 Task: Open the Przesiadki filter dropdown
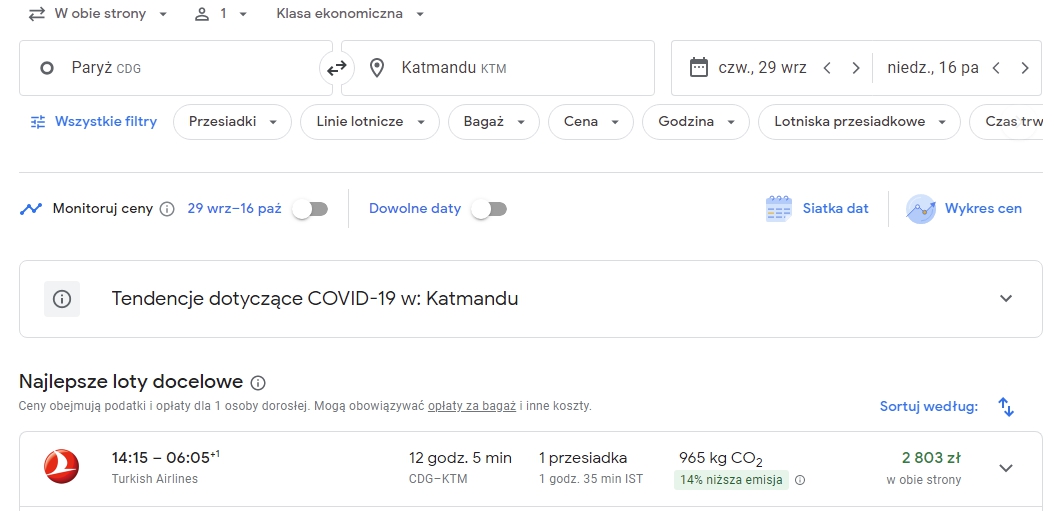(232, 122)
